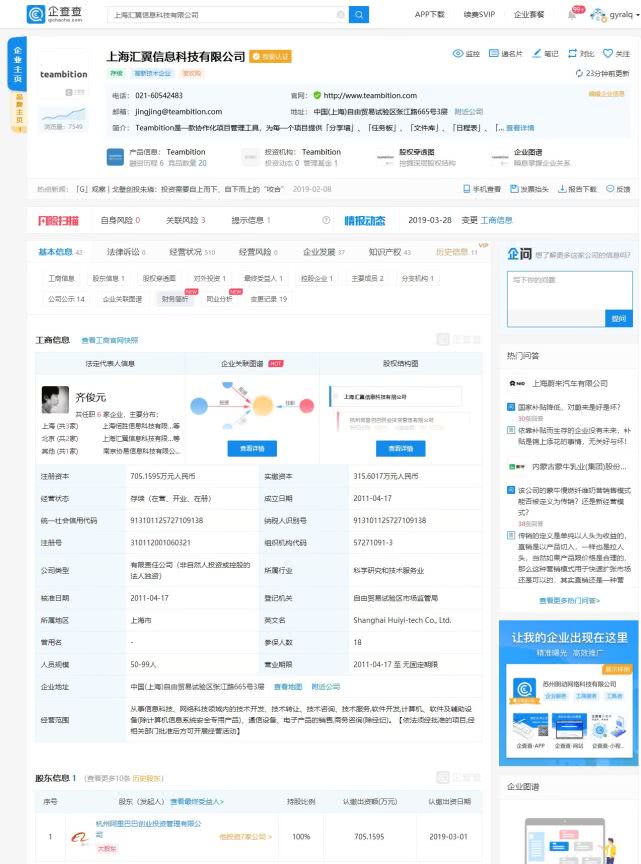
Task: Click the 手机查看 phone icon
Action: point(466,189)
